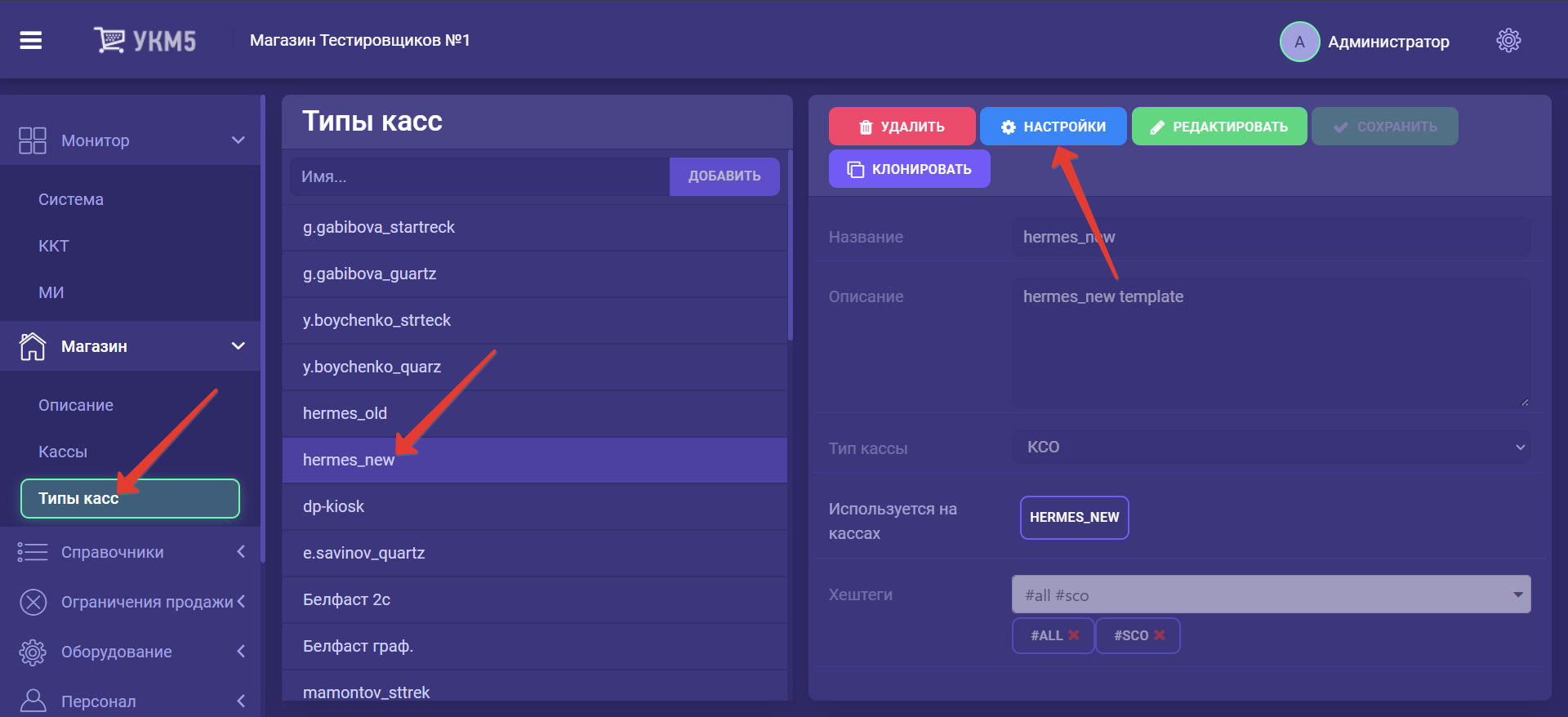Remove the #SCO hashtag with its X
Viewport: 1568px width, 717px height.
(1159, 635)
